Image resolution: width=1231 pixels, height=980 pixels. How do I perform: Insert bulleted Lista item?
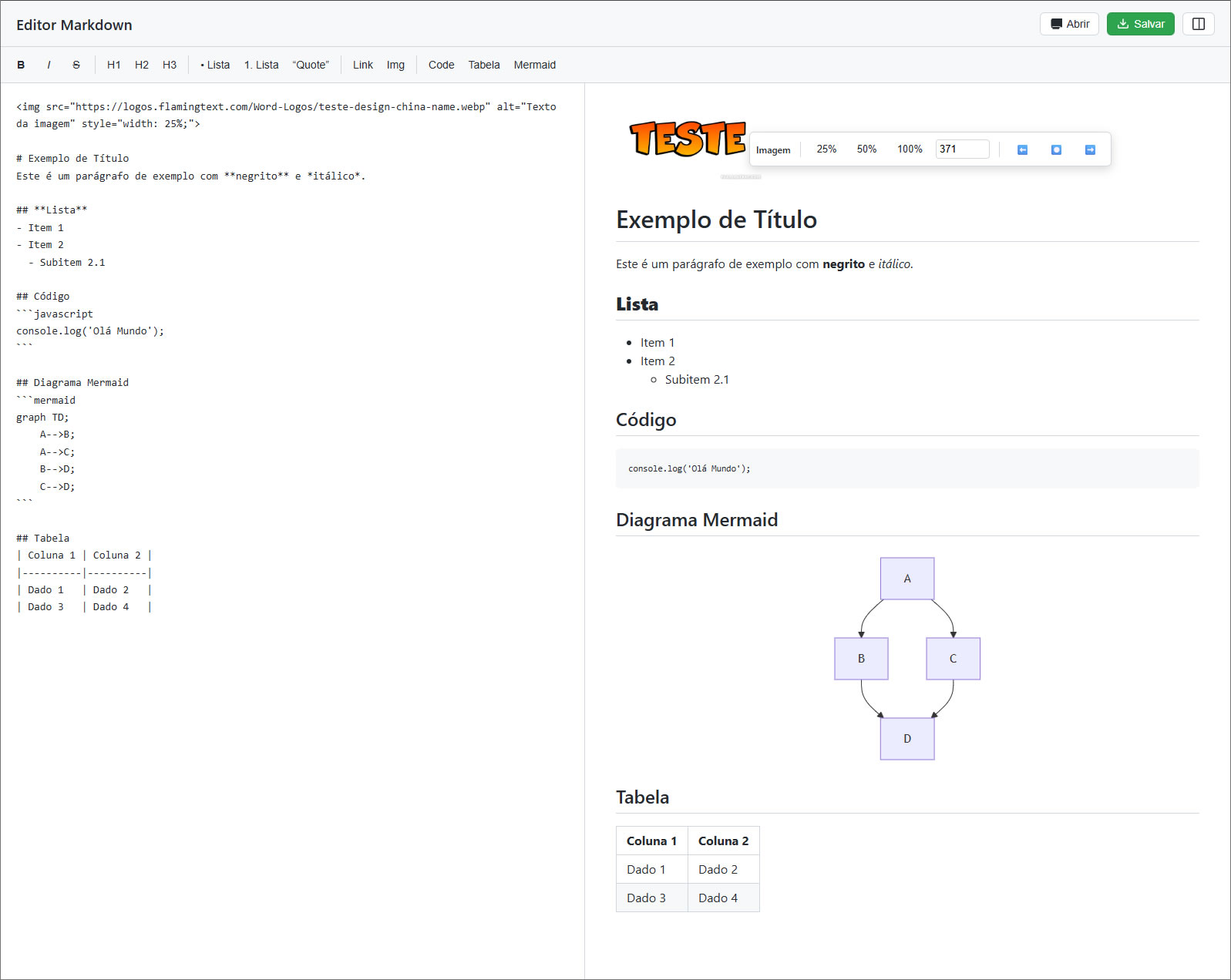pyautogui.click(x=215, y=65)
